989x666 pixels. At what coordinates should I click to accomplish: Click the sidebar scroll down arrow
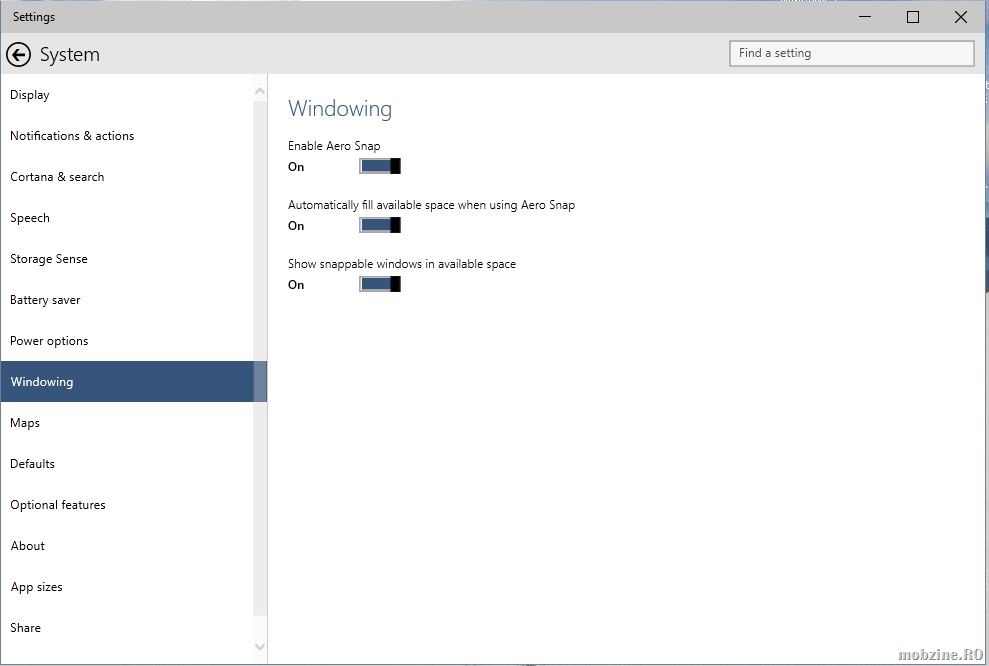(x=260, y=646)
